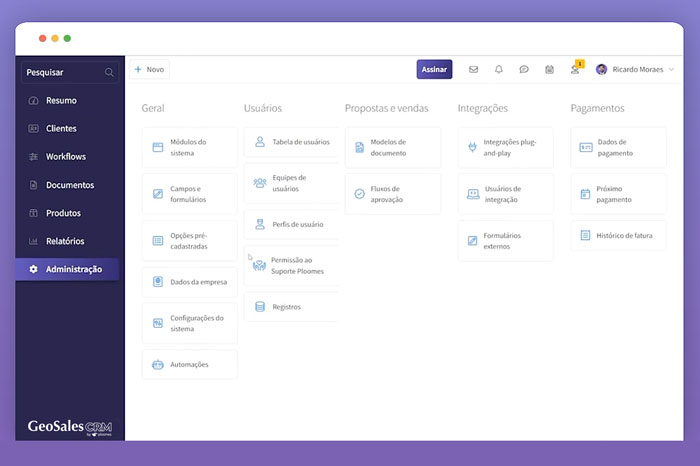This screenshot has width=700, height=466.
Task: Click the Formulários externos icon
Action: 472,241
